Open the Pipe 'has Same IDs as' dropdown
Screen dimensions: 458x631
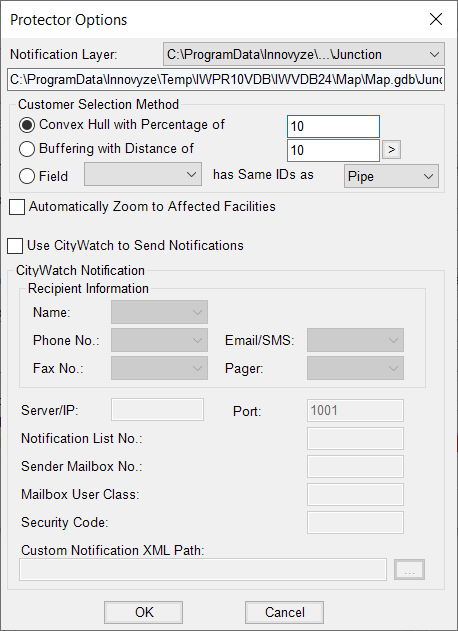coord(391,176)
